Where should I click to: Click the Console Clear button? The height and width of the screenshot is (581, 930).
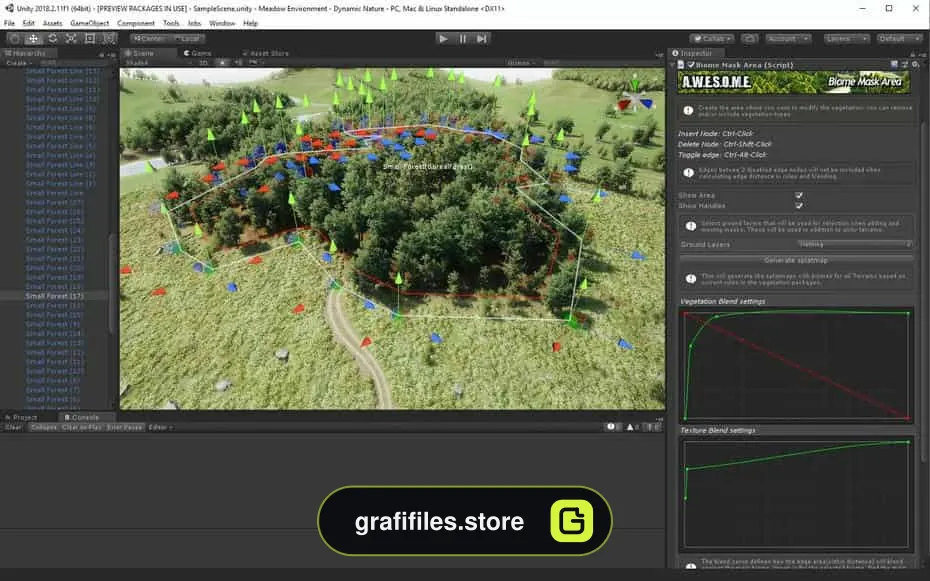(x=14, y=427)
